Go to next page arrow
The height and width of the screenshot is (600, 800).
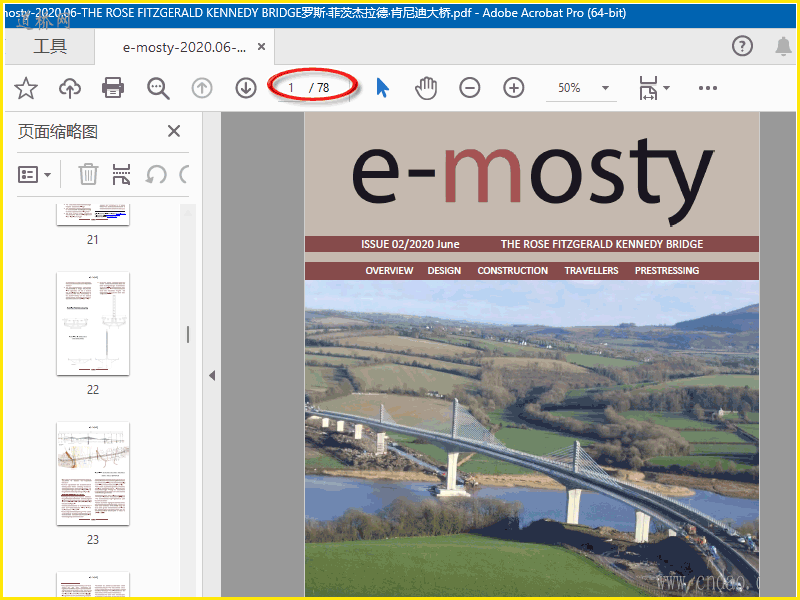pos(246,88)
